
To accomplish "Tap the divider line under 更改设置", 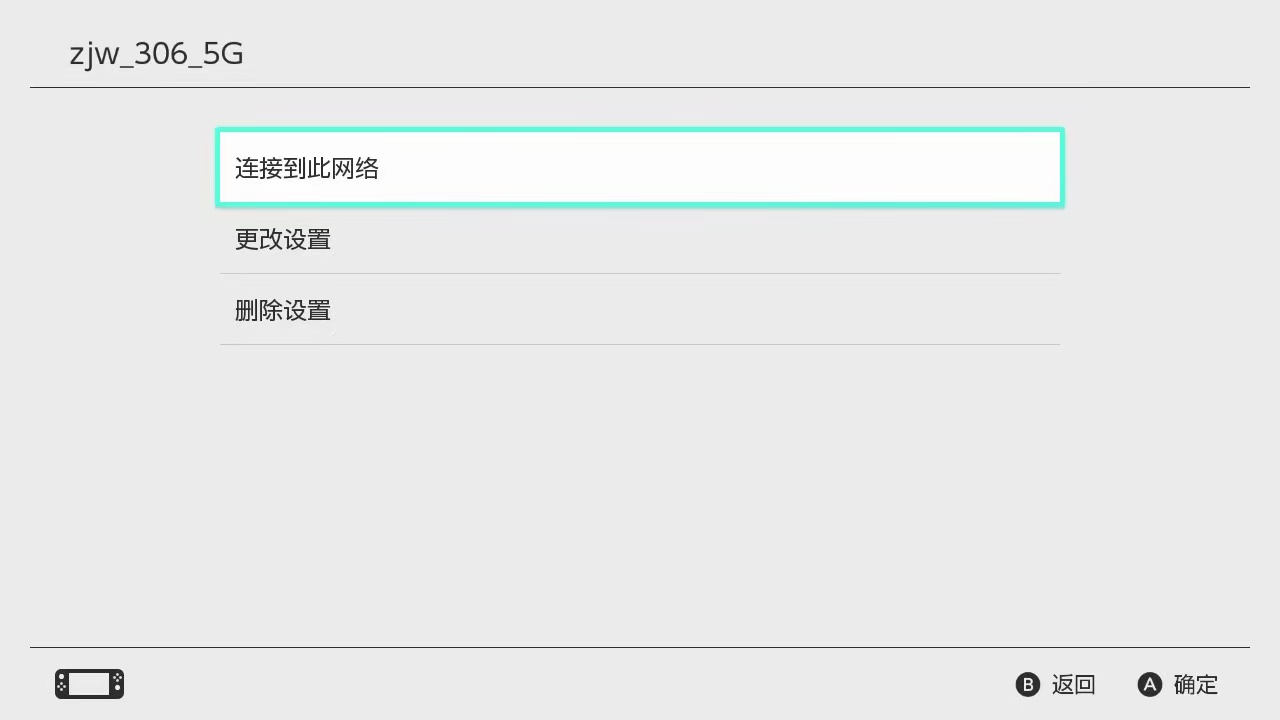I will [640, 275].
